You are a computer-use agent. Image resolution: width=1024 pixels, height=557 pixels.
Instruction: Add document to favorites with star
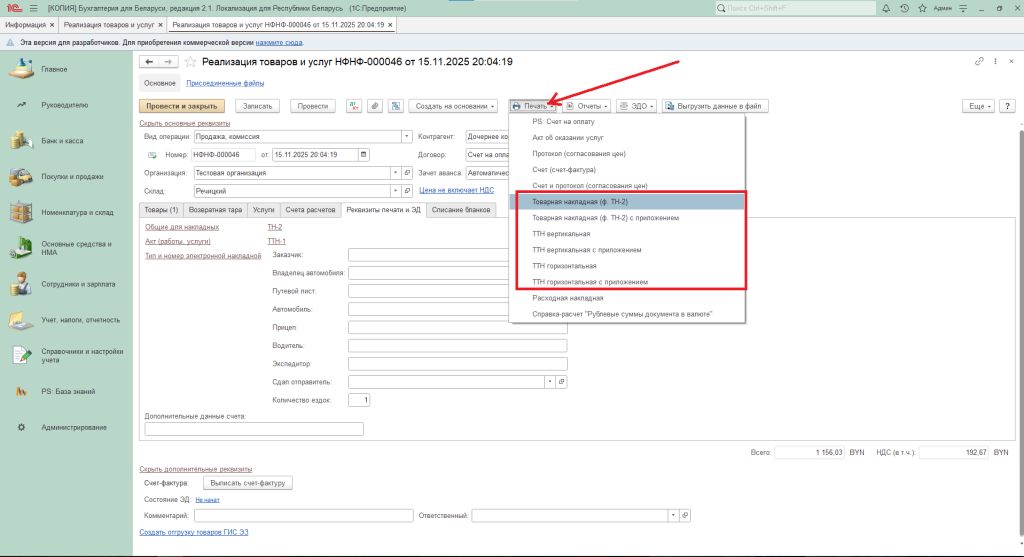pyautogui.click(x=191, y=62)
